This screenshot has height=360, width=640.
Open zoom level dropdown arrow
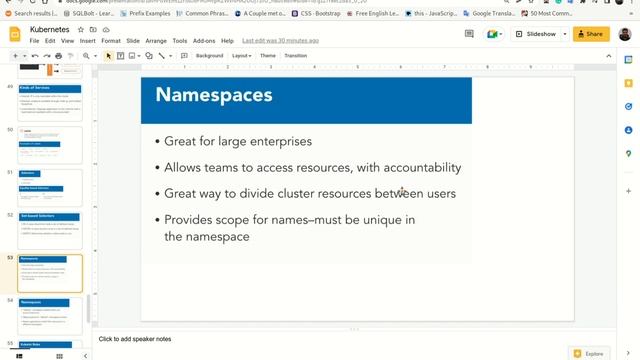click(96, 56)
